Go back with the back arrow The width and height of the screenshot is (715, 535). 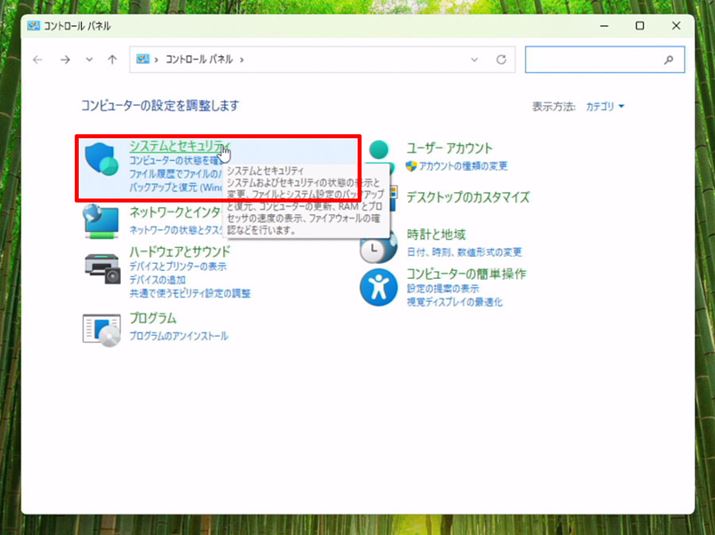[38, 59]
